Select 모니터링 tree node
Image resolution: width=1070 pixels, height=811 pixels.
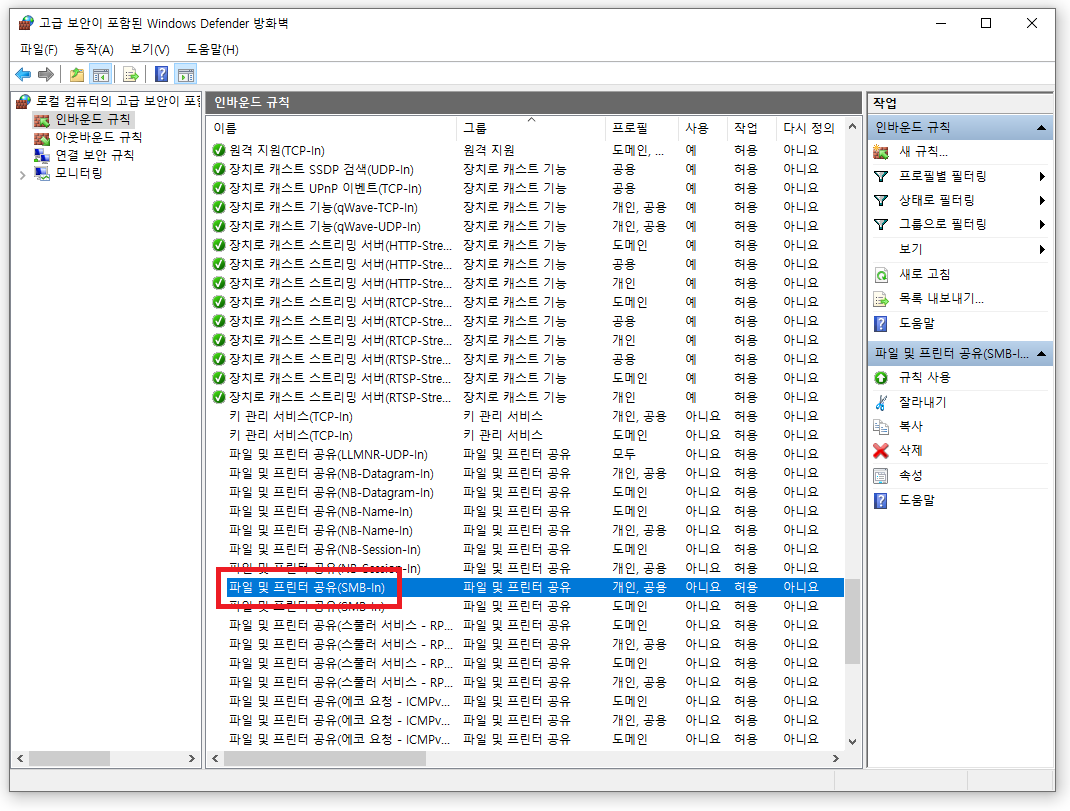(x=78, y=173)
